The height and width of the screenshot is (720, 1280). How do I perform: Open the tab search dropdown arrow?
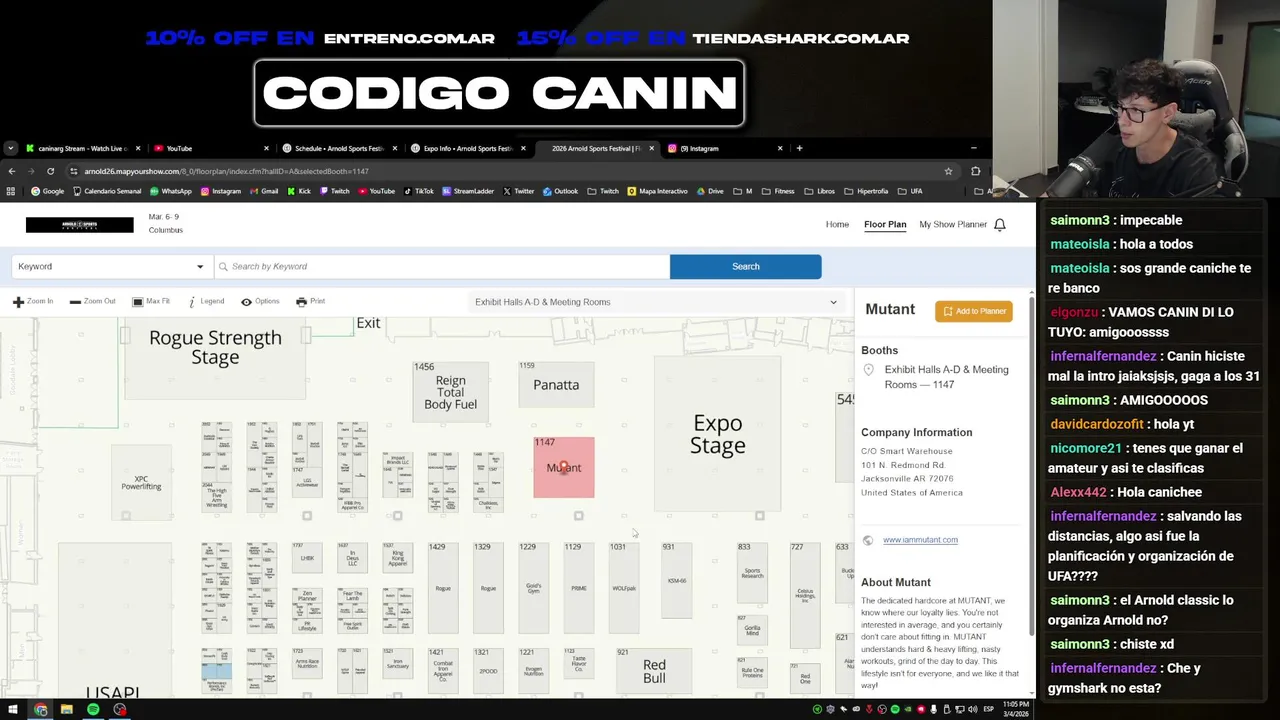coord(10,148)
